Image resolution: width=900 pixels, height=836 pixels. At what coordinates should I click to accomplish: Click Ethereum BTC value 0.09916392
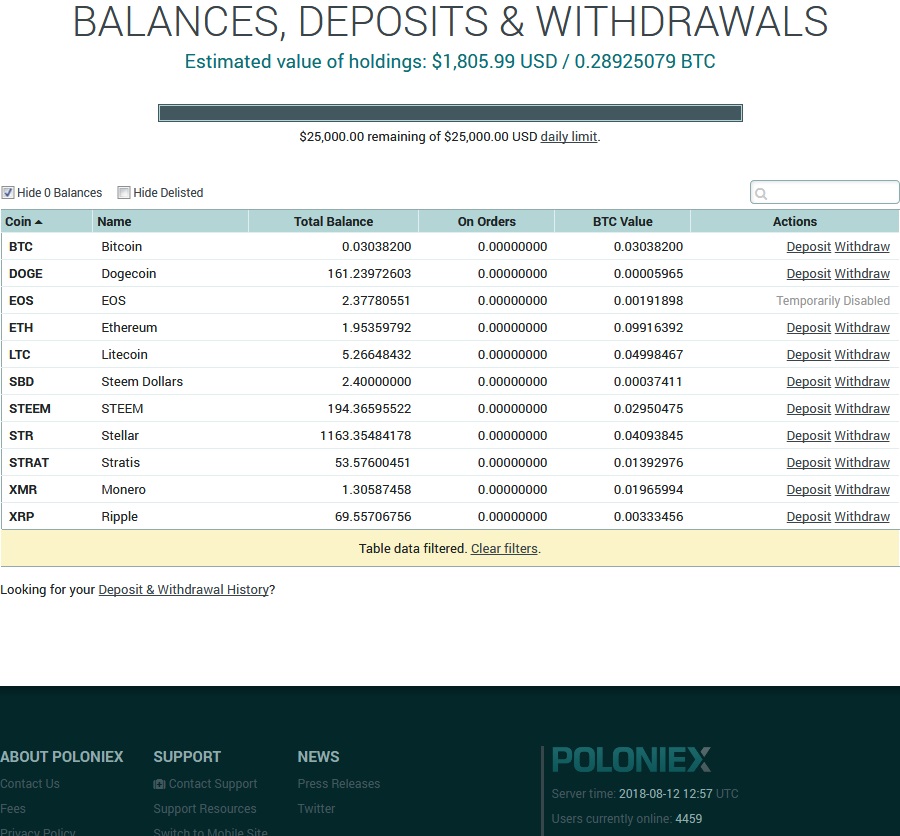point(649,328)
